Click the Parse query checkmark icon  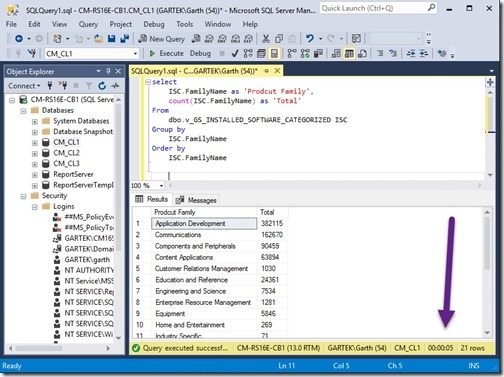pos(235,53)
